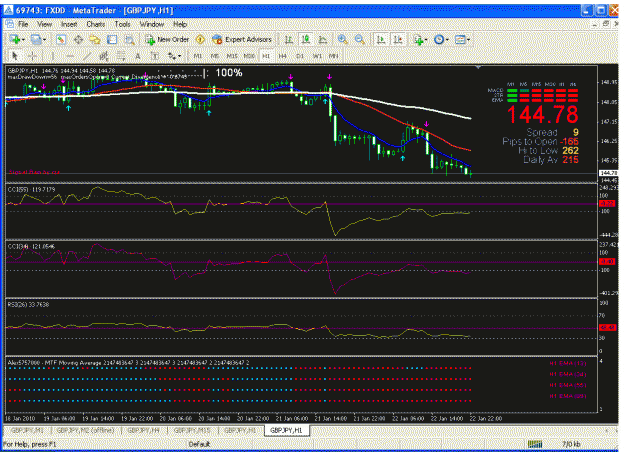Viewport: 625px width, 452px height.
Task: Toggle the Terminal window
Action: [x=112, y=39]
